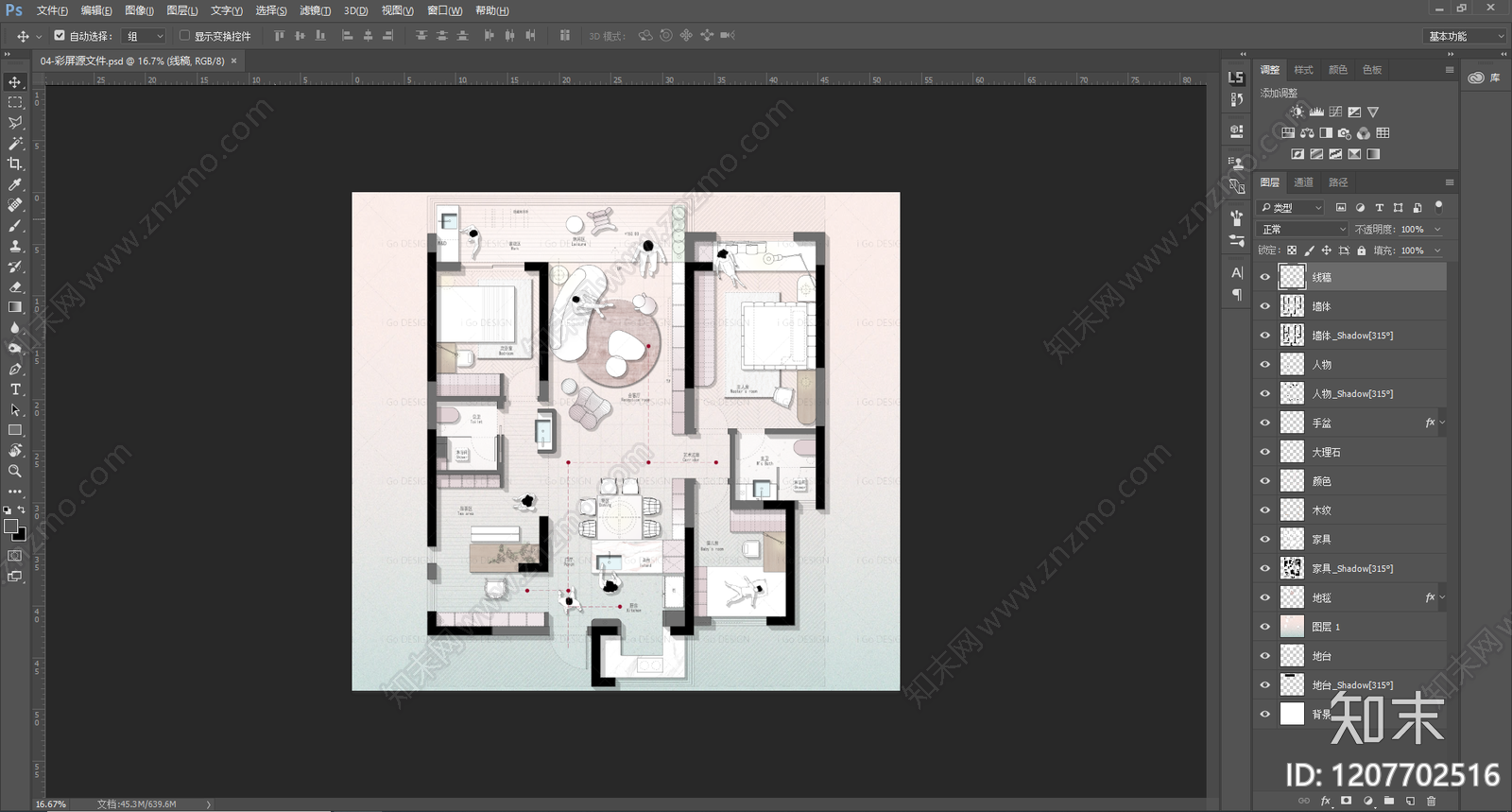Select the Eyedropper tool
Image resolution: width=1512 pixels, height=812 pixels.
pyautogui.click(x=15, y=185)
